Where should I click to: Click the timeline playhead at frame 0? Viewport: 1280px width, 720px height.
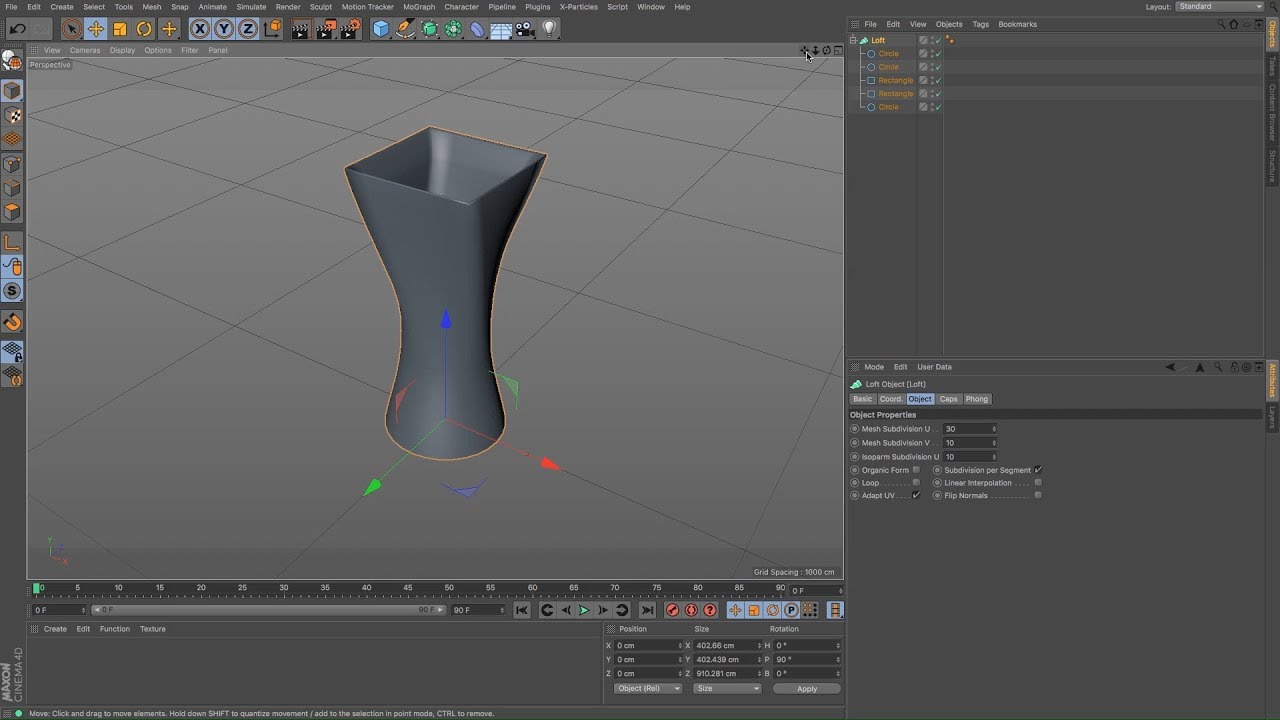[x=37, y=589]
